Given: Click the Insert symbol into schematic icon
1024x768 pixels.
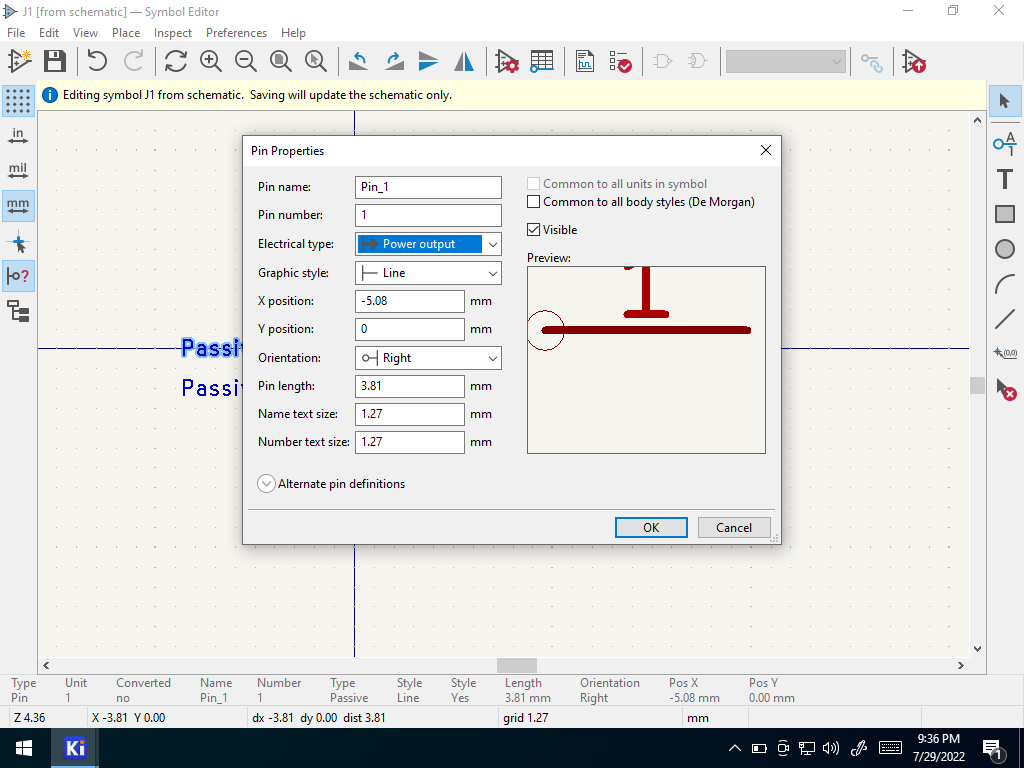Looking at the screenshot, I should tap(914, 62).
